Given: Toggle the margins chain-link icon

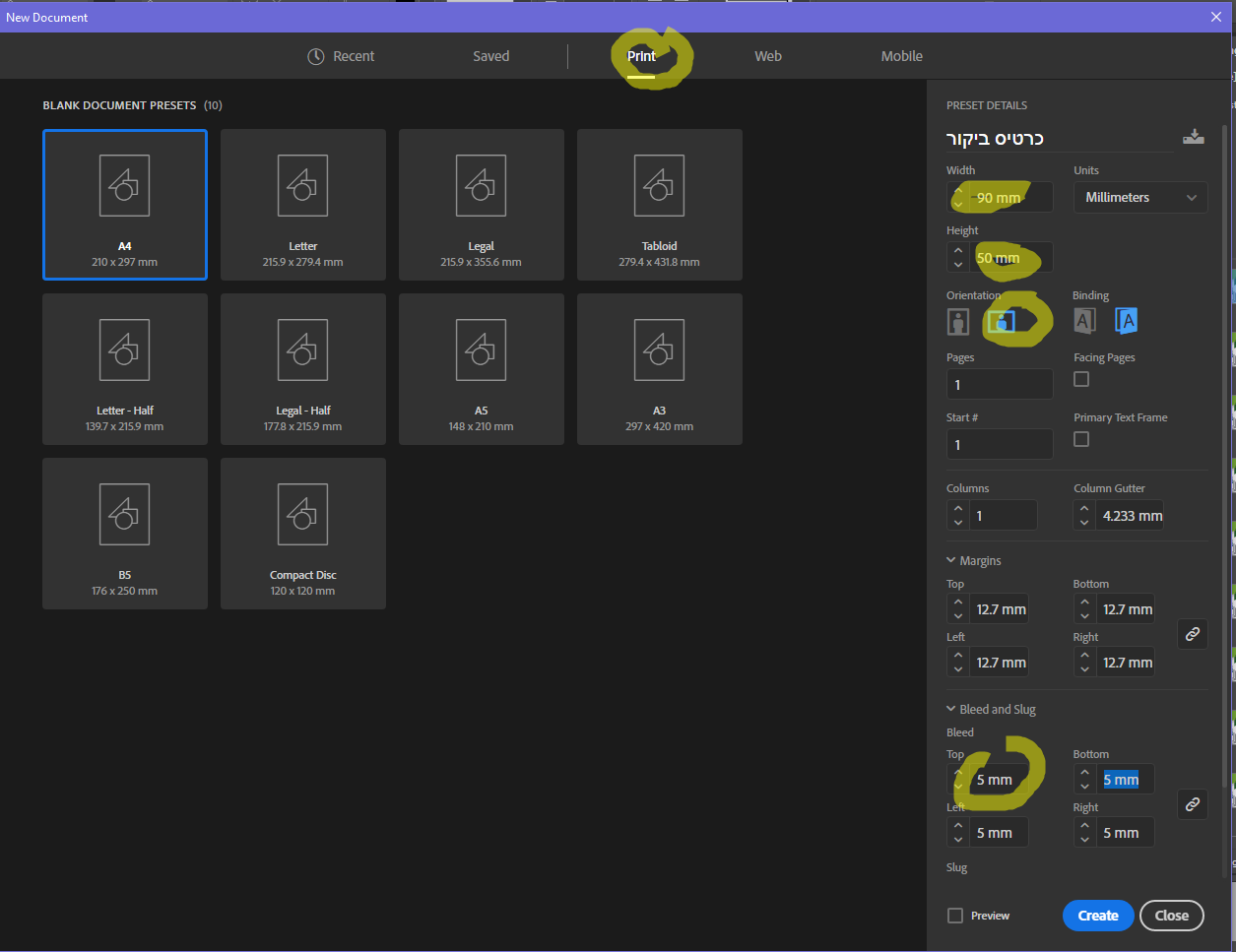Looking at the screenshot, I should click(x=1192, y=634).
